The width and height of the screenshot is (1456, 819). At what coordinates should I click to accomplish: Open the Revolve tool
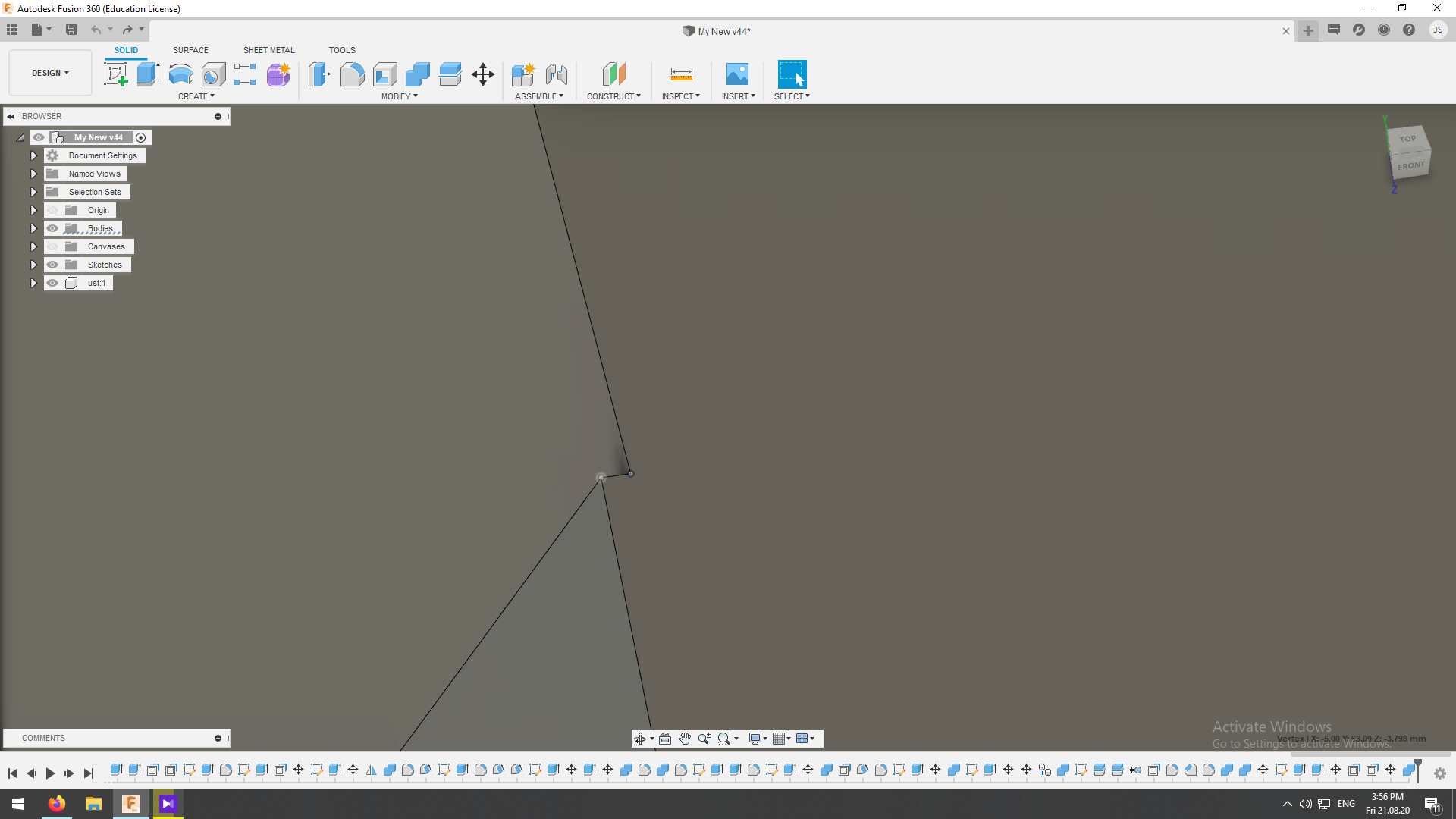pos(180,74)
